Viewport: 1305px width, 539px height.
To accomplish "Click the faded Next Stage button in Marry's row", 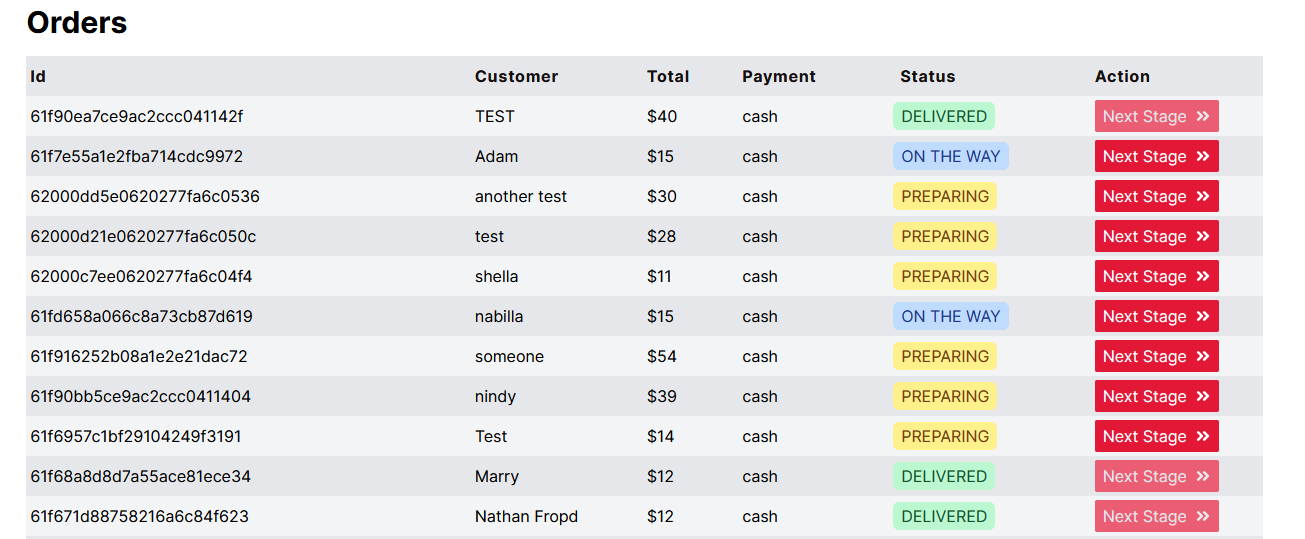I will pyautogui.click(x=1156, y=476).
